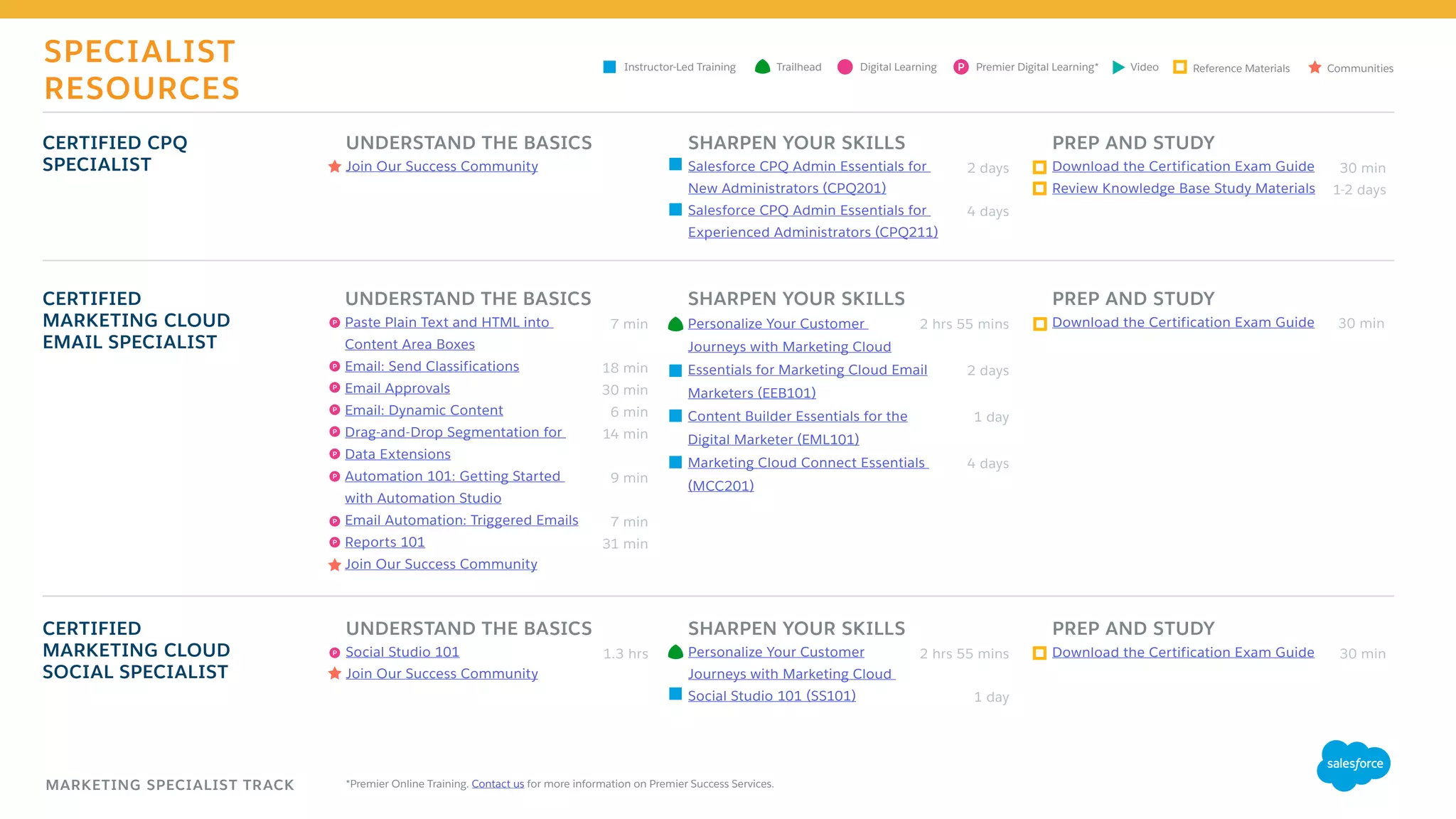Click the Contact us footnote link

(498, 783)
